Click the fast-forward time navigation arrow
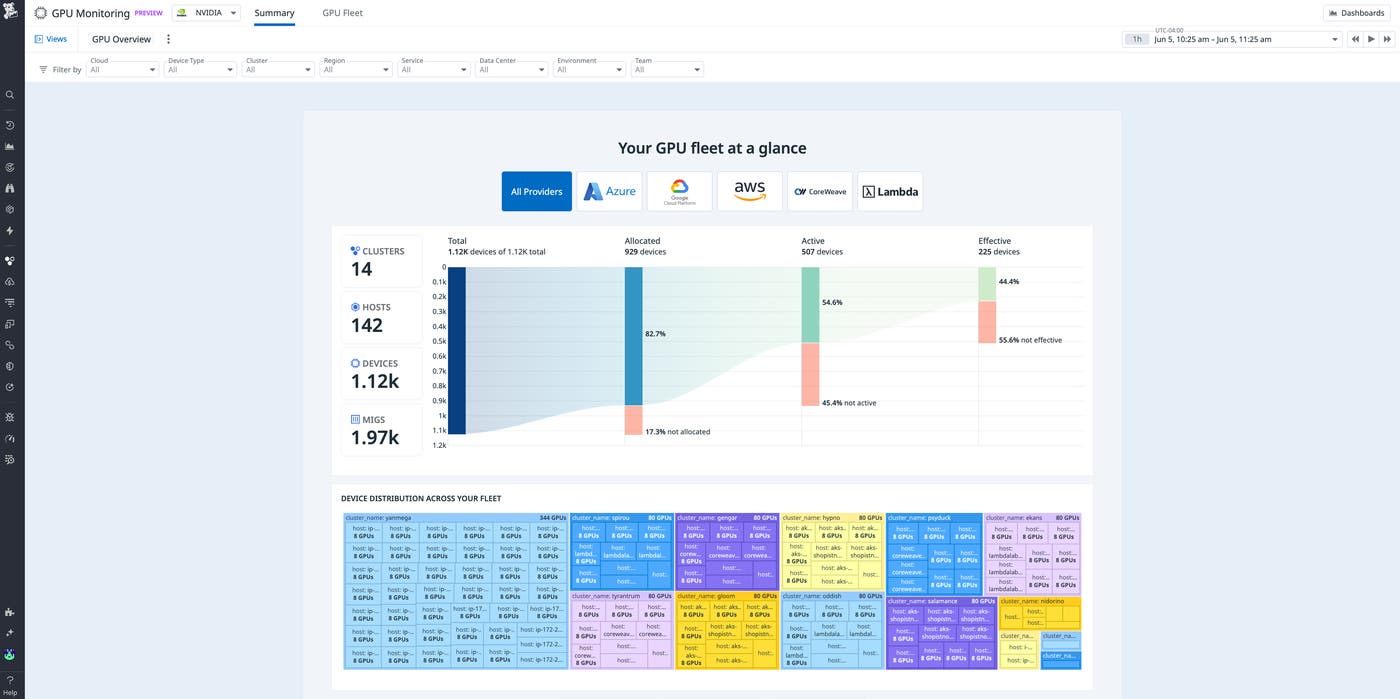Screen dimensions: 1400x699 pyautogui.click(x=1386, y=39)
